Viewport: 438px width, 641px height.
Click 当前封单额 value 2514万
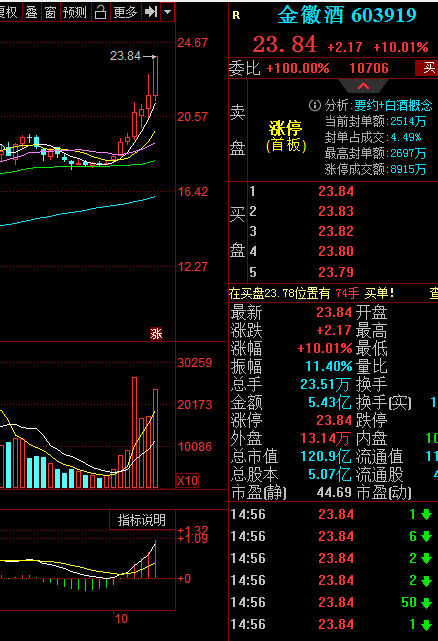[x=408, y=121]
